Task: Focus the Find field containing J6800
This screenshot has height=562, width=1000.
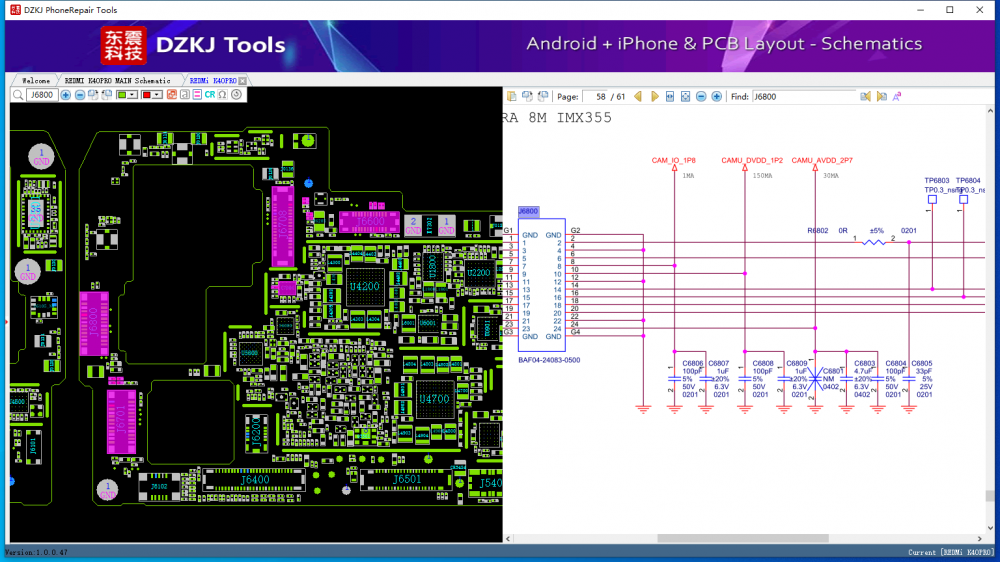Action: pyautogui.click(x=804, y=97)
